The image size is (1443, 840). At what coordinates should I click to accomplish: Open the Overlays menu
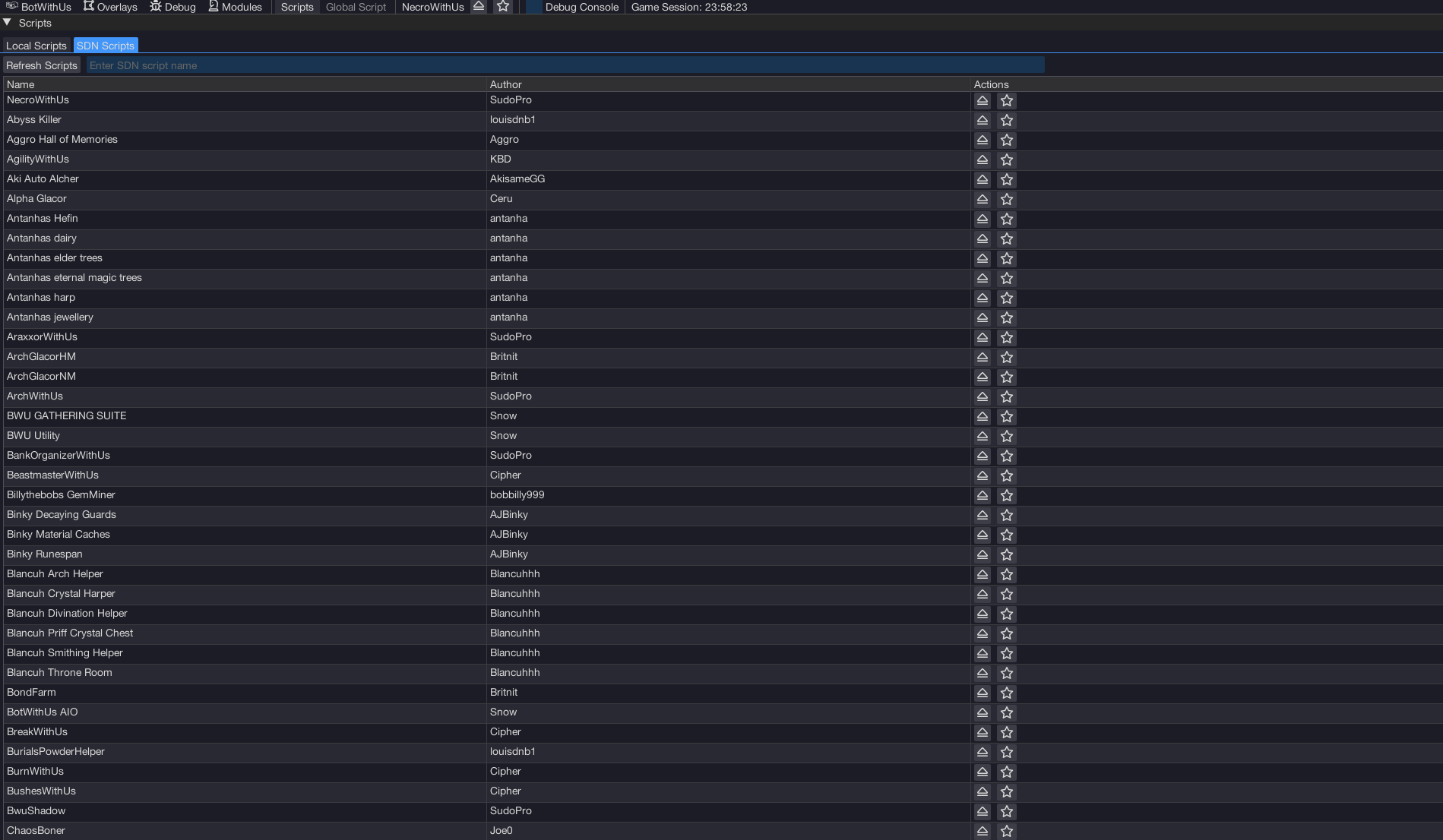110,7
